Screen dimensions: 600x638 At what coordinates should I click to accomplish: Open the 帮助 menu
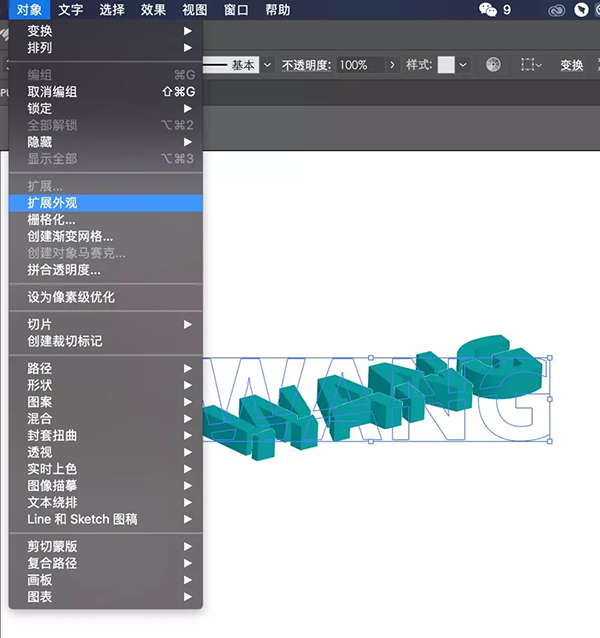tap(278, 9)
